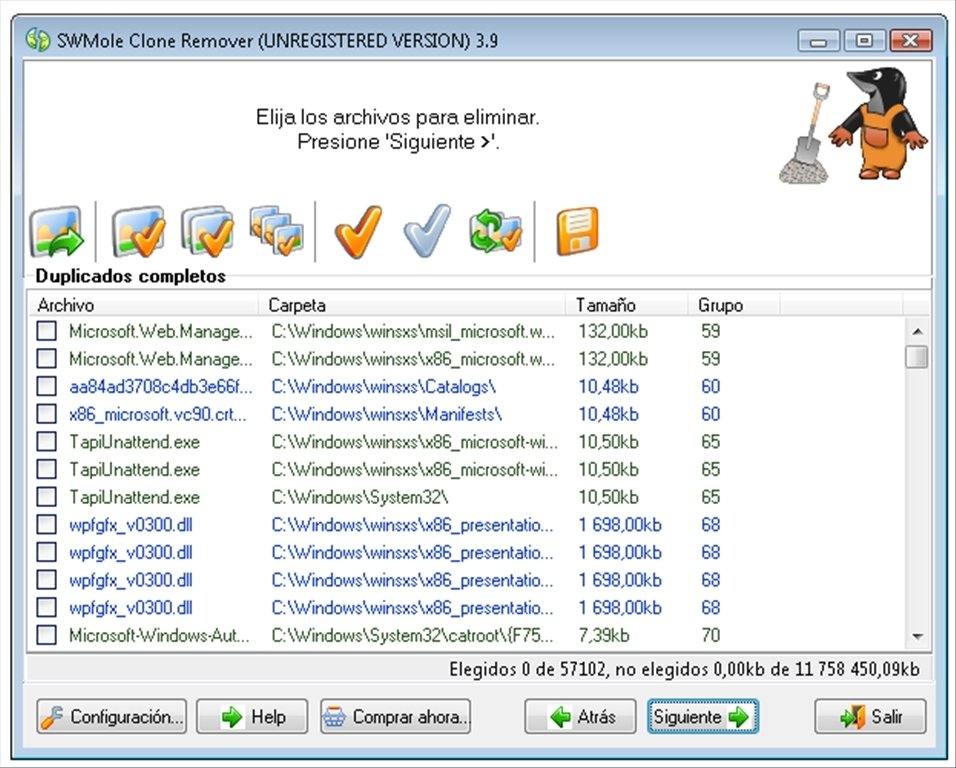Close the Clone Remover window
Image resolution: width=956 pixels, height=768 pixels.
tap(910, 41)
